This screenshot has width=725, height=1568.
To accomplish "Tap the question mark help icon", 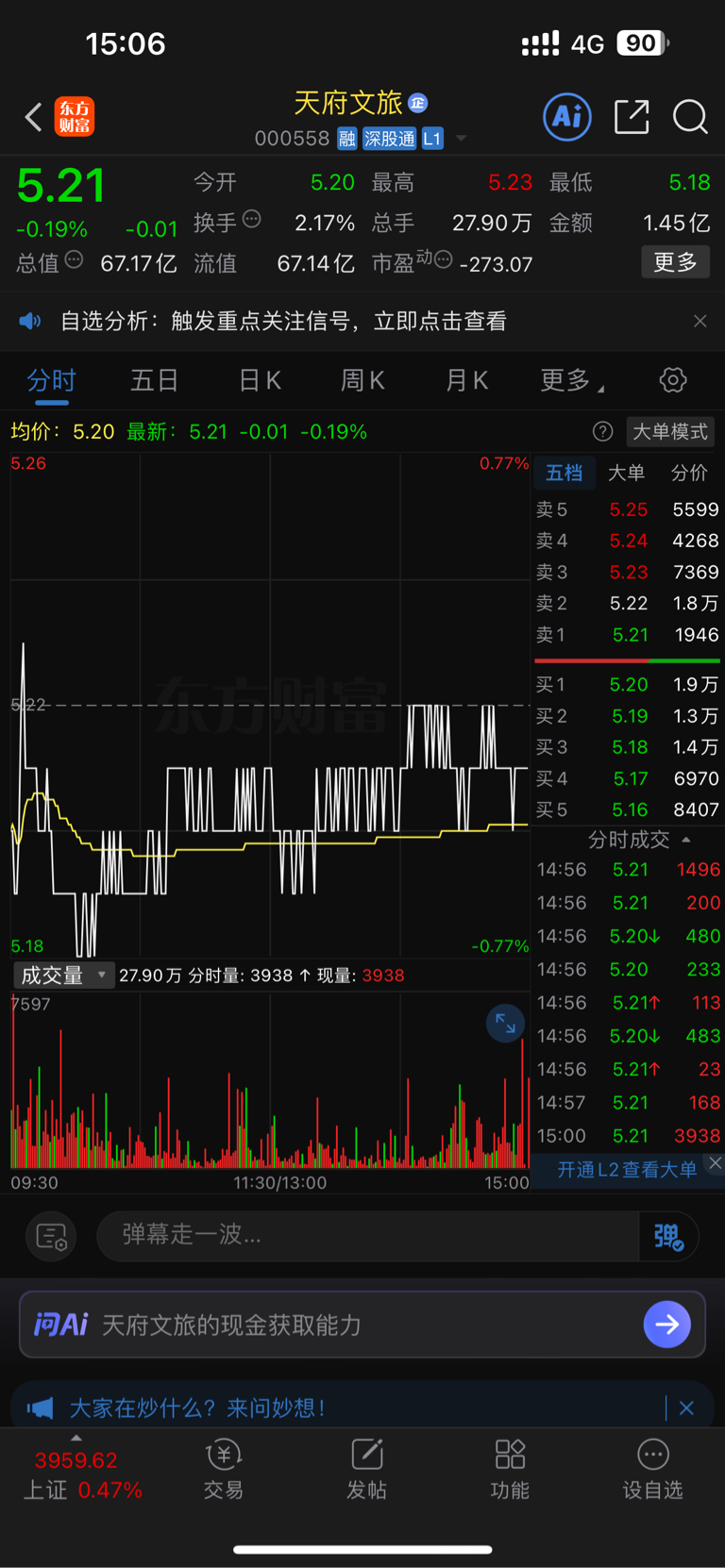I will [602, 432].
